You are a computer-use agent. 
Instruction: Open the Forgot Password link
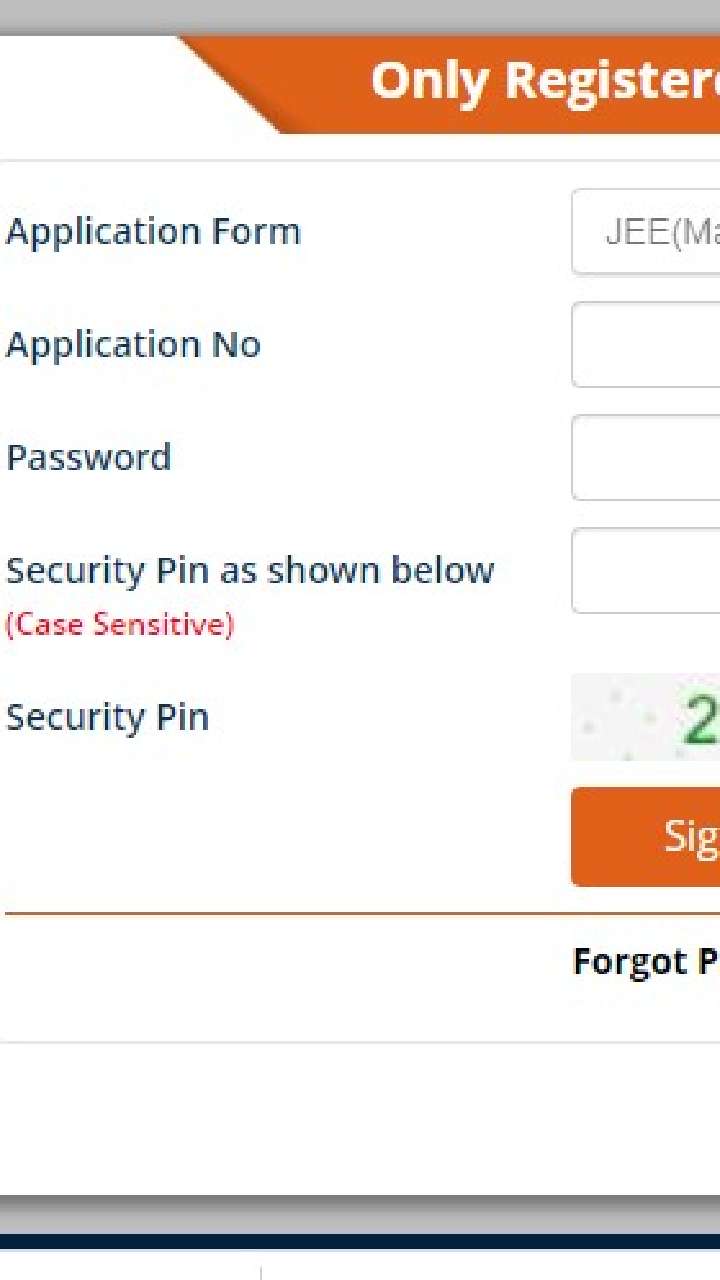pyautogui.click(x=646, y=962)
